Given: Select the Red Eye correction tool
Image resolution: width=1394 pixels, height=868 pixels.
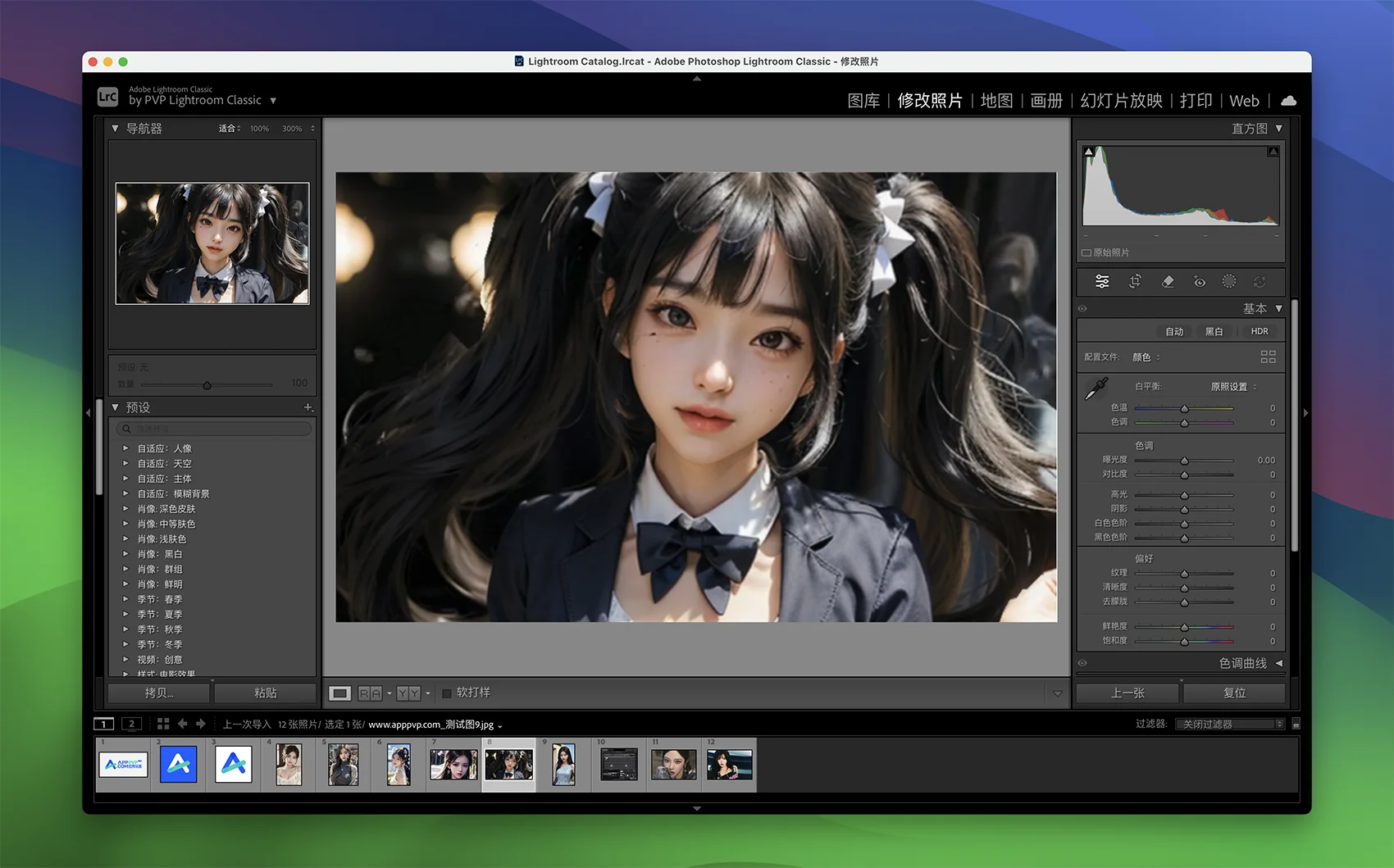Looking at the screenshot, I should point(1199,281).
